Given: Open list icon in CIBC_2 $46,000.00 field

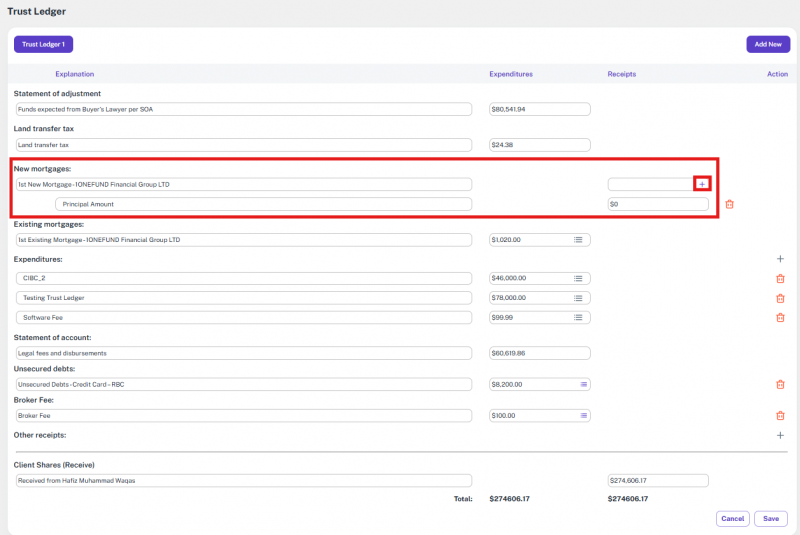Looking at the screenshot, I should (578, 278).
